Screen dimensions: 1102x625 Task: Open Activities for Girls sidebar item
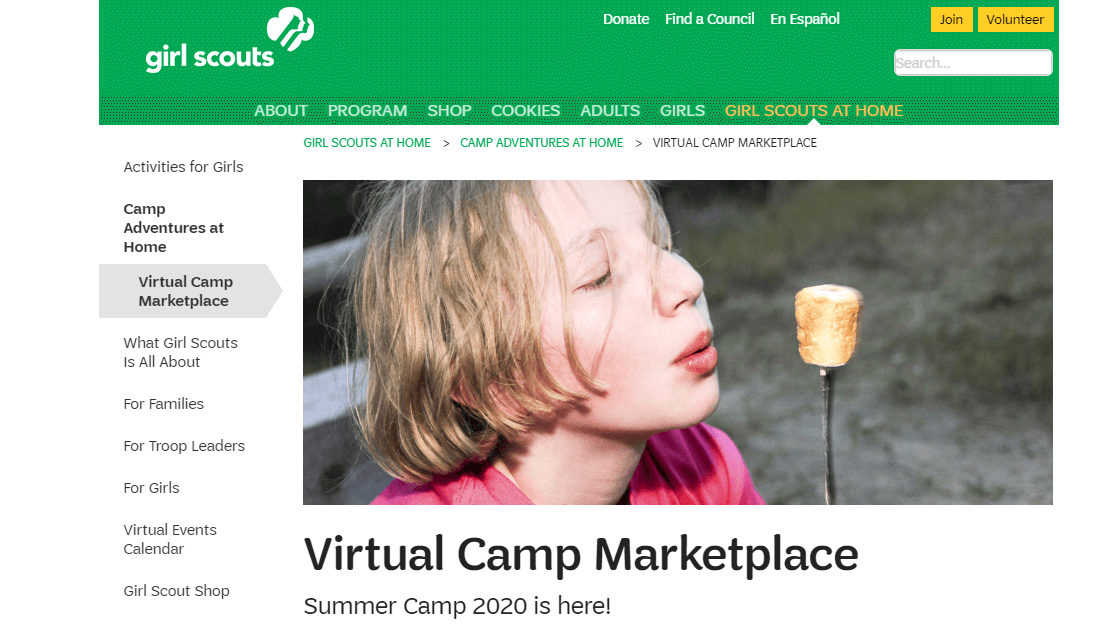pyautogui.click(x=183, y=167)
